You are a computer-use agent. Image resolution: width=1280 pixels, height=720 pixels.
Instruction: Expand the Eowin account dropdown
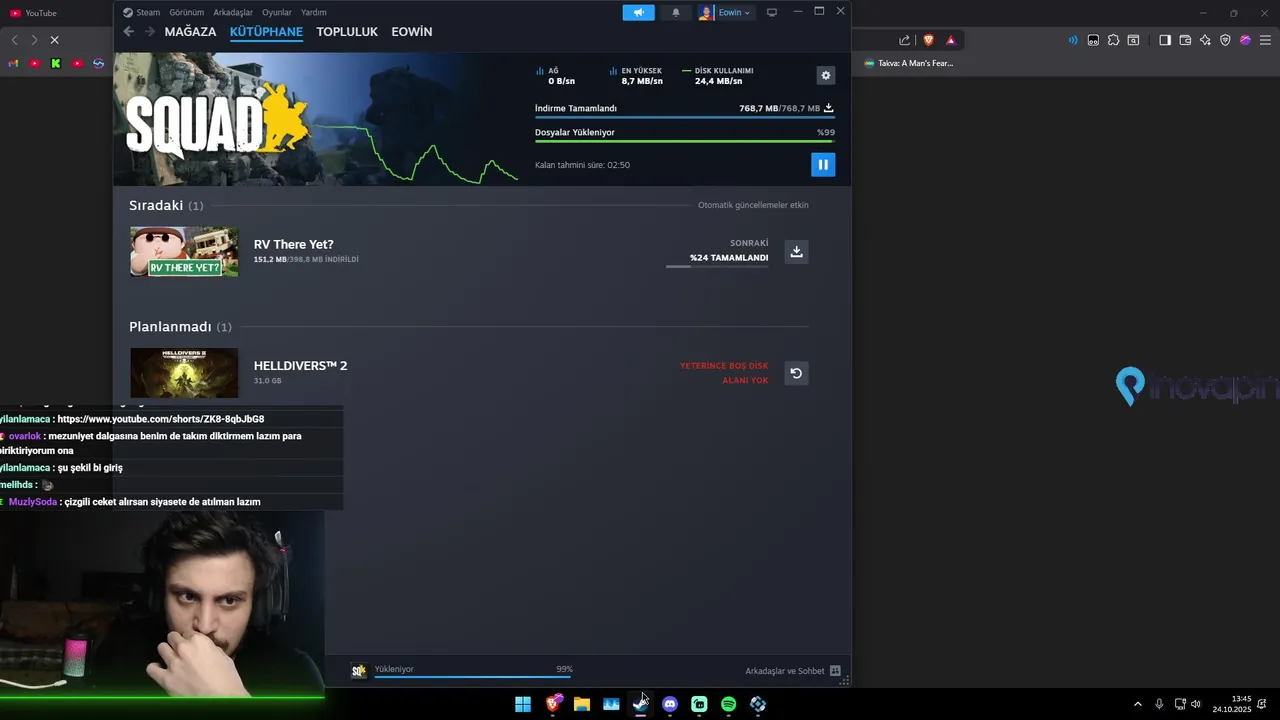point(725,12)
